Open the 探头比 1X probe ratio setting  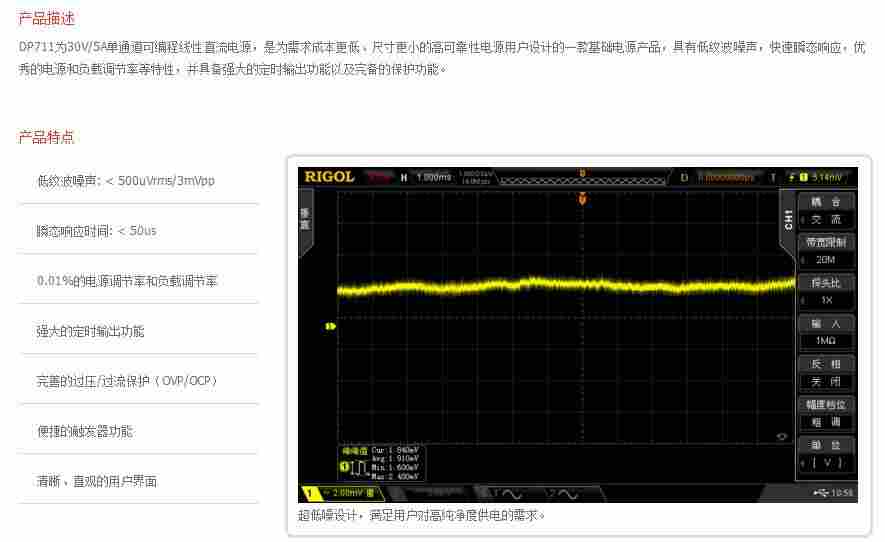(x=826, y=291)
